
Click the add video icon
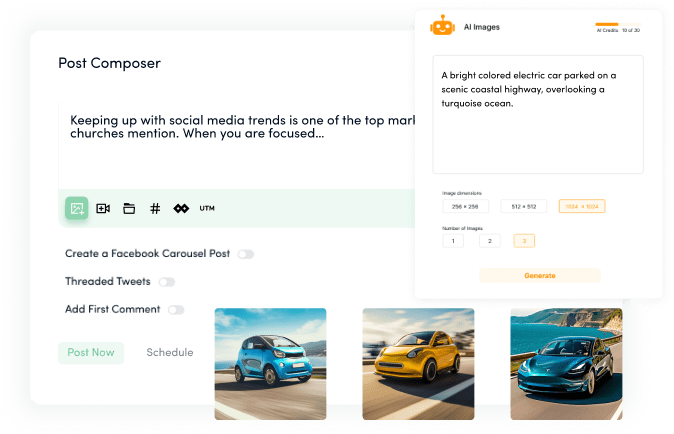[103, 208]
